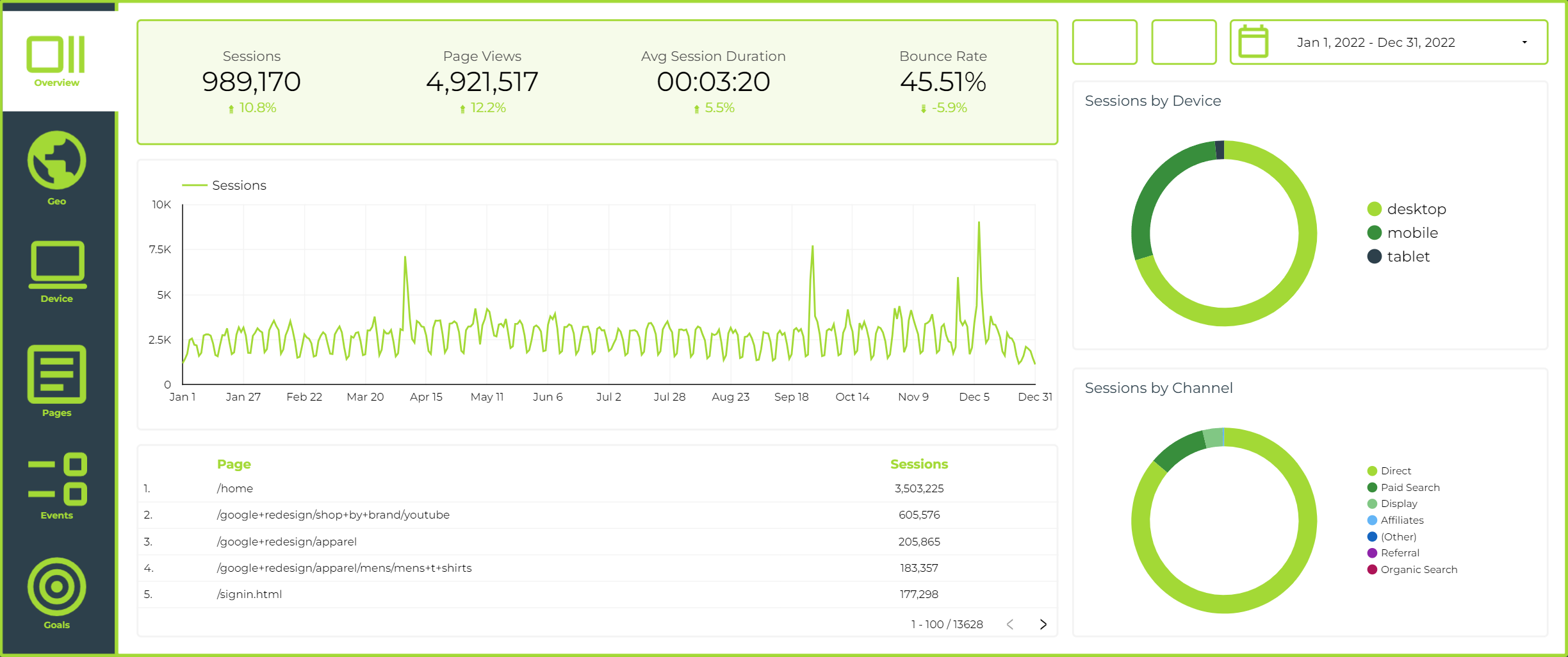Image resolution: width=1568 pixels, height=657 pixels.
Task: Click the -5.9% bounce rate change
Action: coord(943,108)
